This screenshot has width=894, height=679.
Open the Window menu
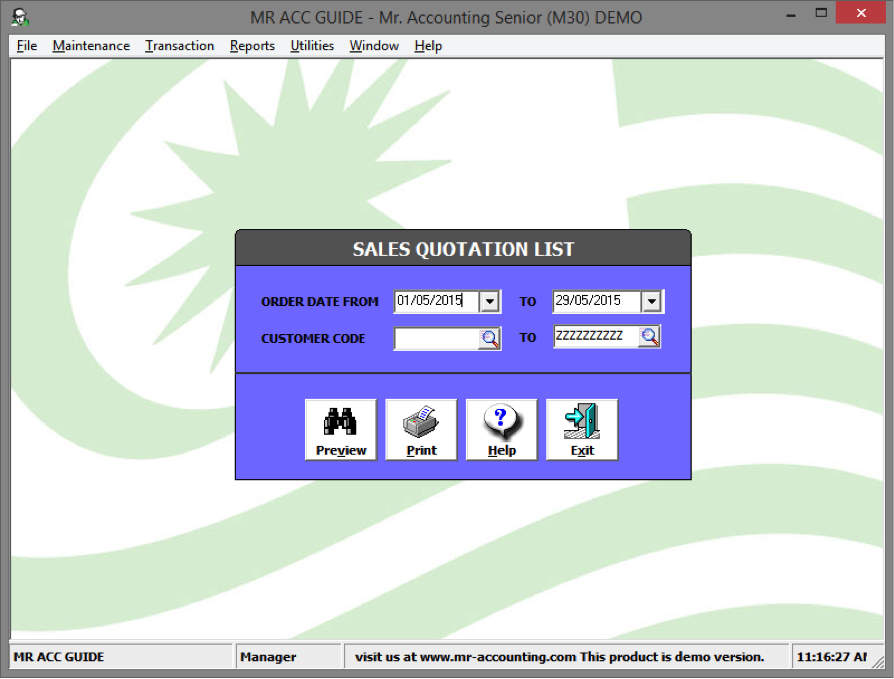pos(374,46)
